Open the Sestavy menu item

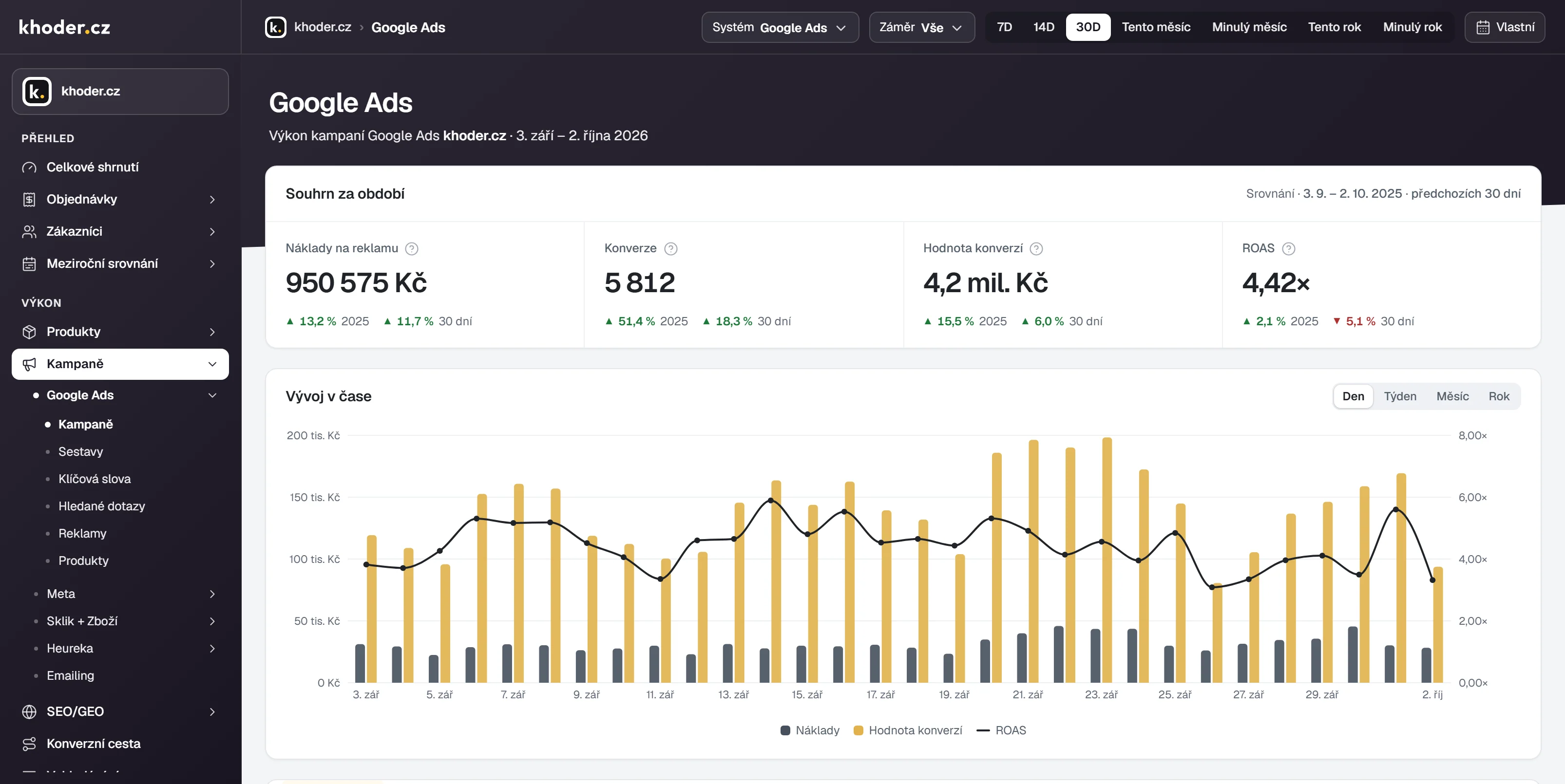click(x=81, y=451)
